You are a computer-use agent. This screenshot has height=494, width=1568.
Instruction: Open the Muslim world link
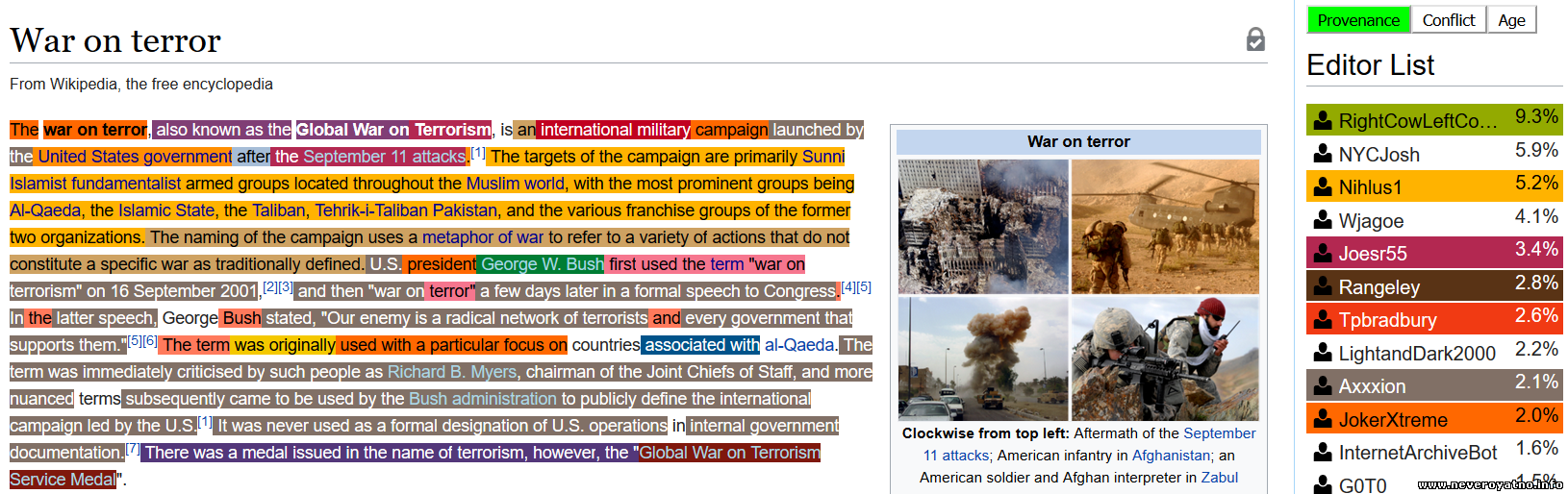tap(516, 184)
